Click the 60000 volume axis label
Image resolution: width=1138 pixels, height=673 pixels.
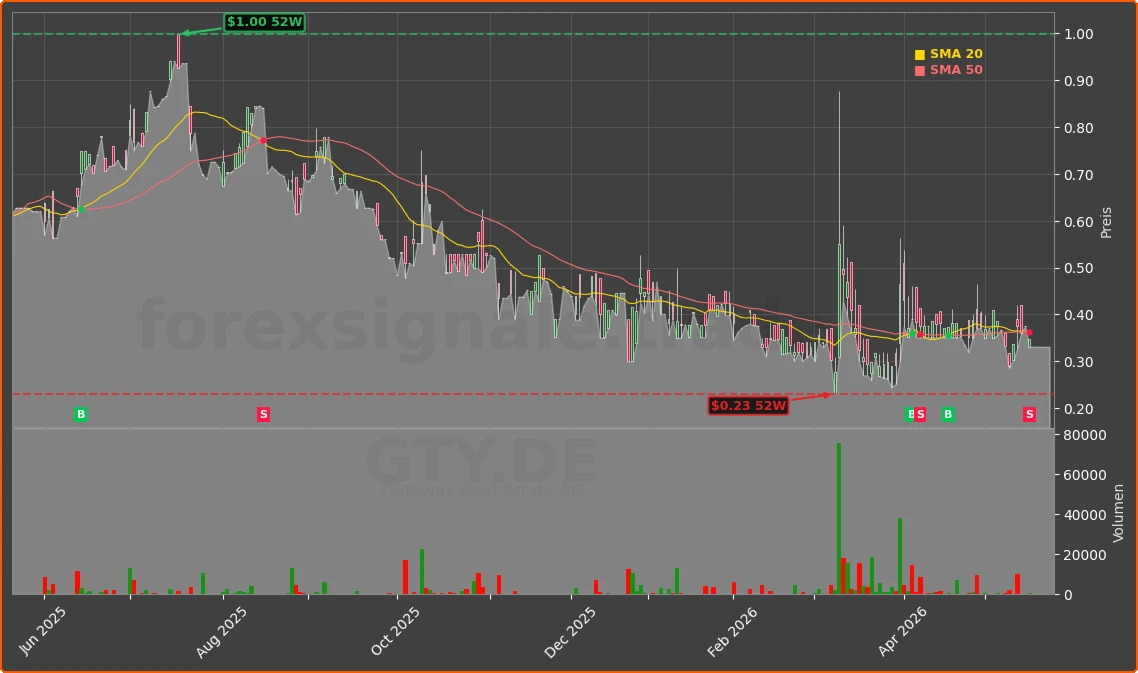point(1085,476)
